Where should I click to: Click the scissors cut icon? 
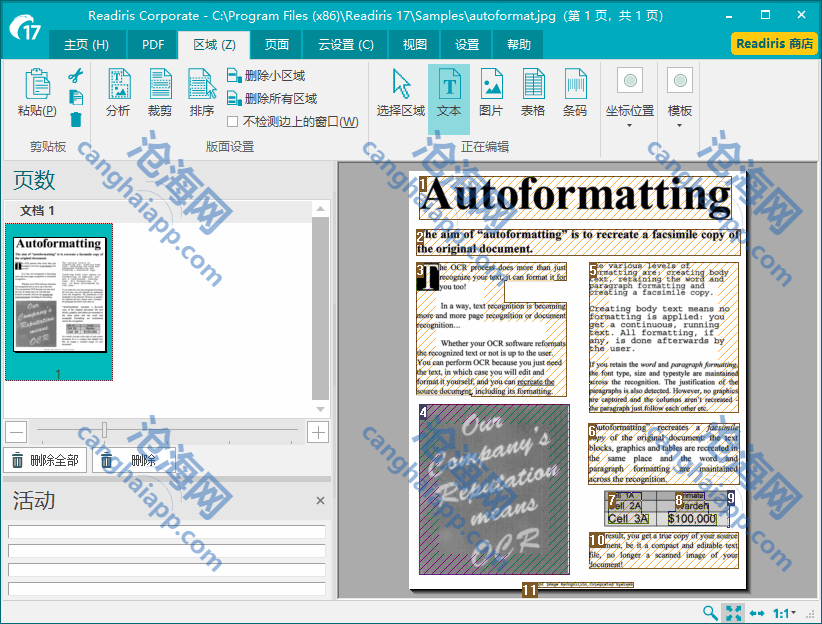click(x=76, y=76)
